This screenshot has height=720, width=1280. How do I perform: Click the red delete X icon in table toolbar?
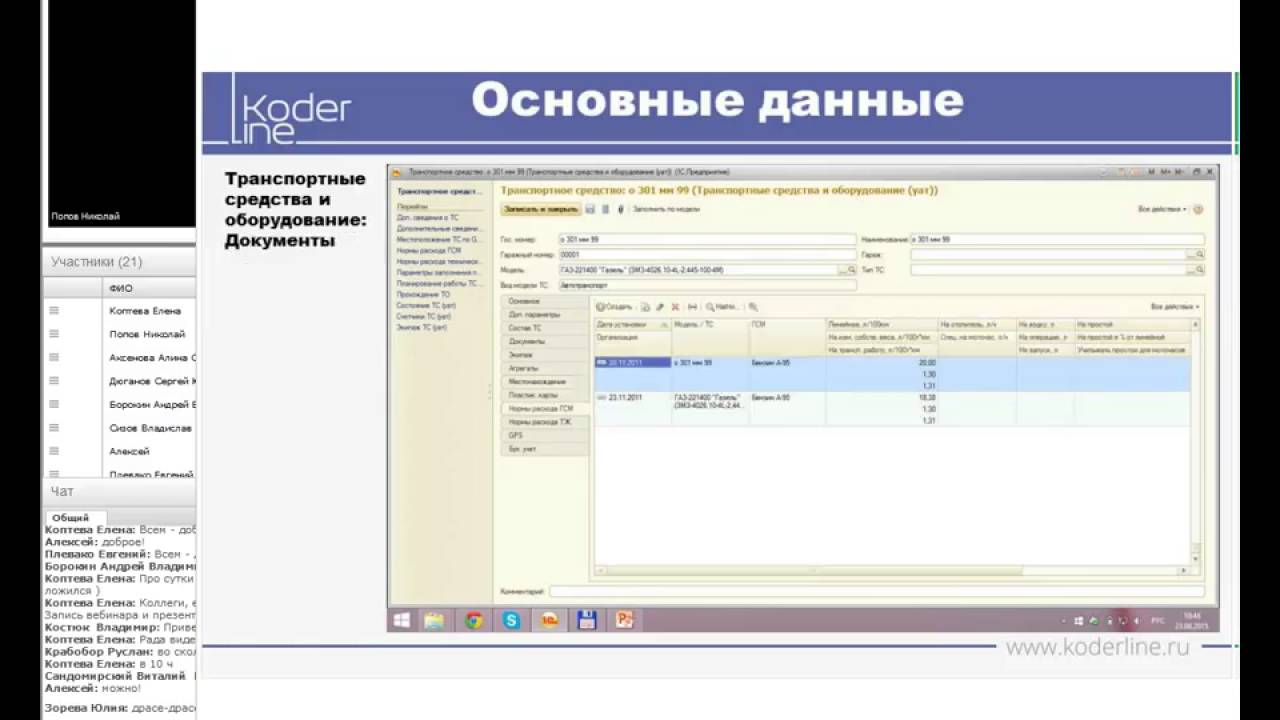pyautogui.click(x=675, y=307)
